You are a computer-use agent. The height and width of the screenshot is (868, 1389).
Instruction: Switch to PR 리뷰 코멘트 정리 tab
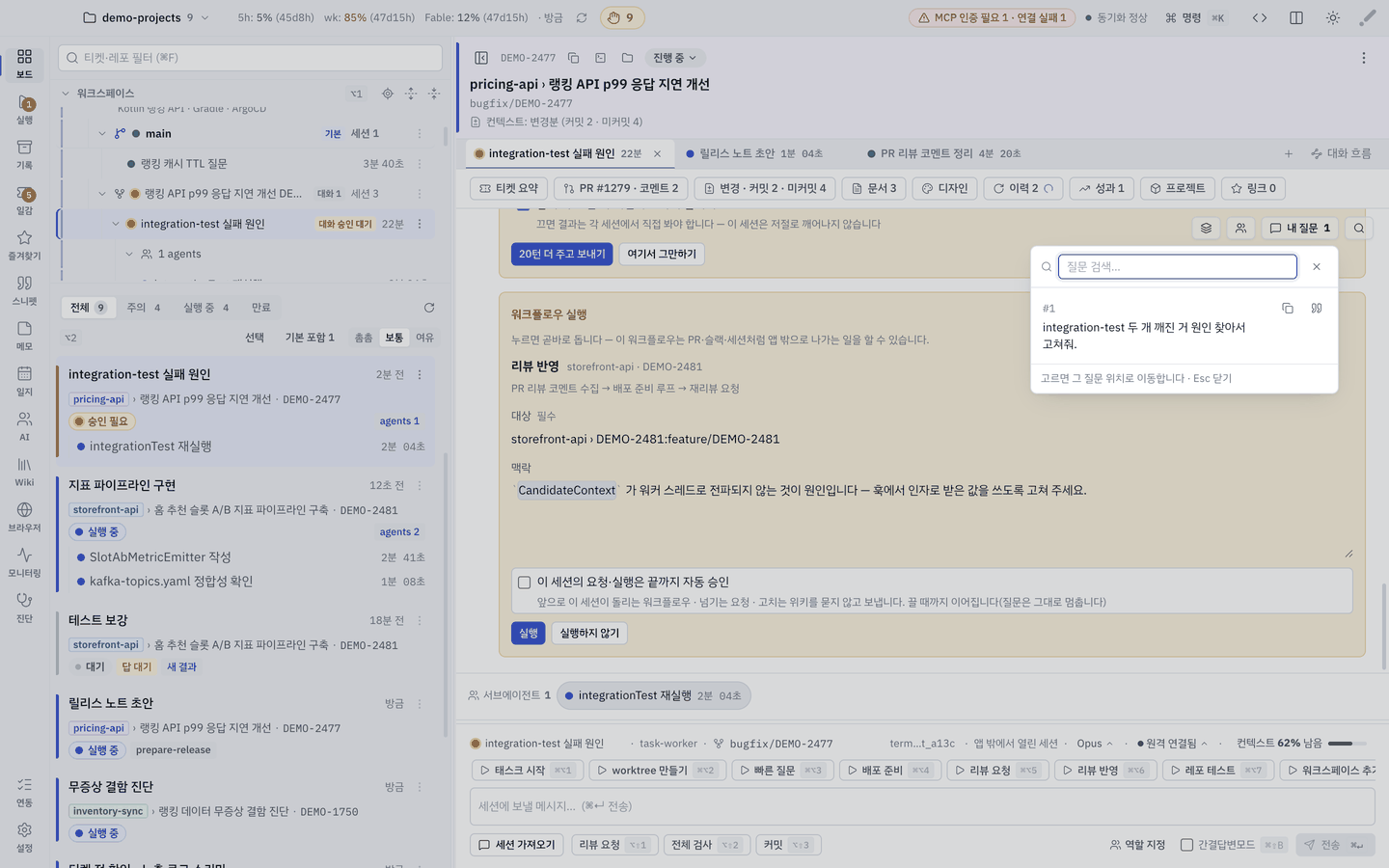[943, 153]
